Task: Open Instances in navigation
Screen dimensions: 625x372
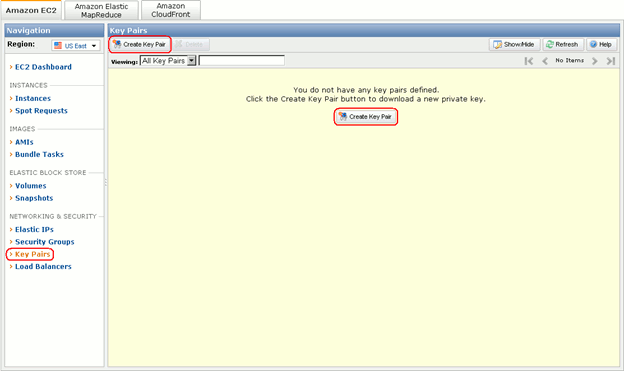Action: click(33, 98)
